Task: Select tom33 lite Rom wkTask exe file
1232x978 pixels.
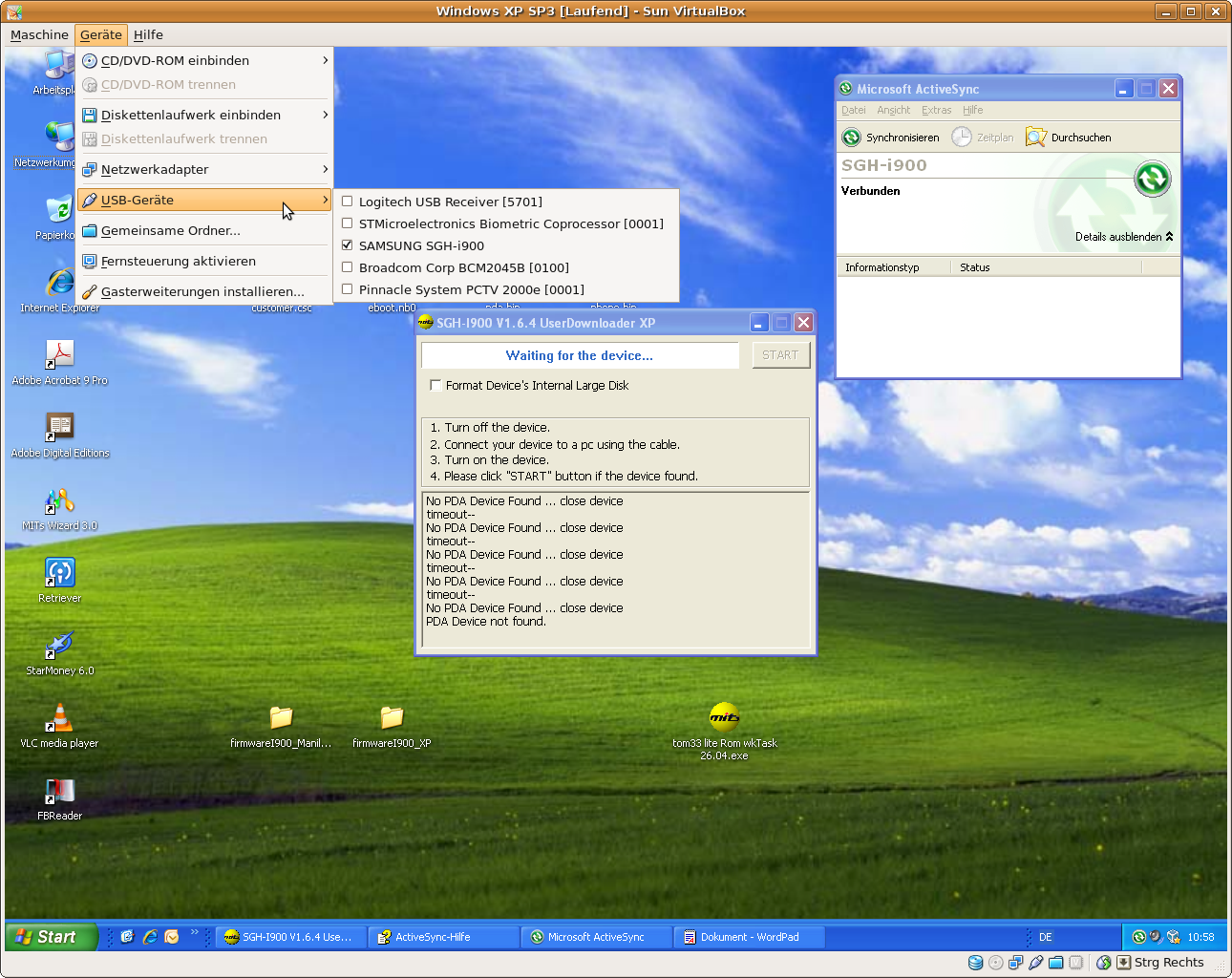Action: click(725, 732)
